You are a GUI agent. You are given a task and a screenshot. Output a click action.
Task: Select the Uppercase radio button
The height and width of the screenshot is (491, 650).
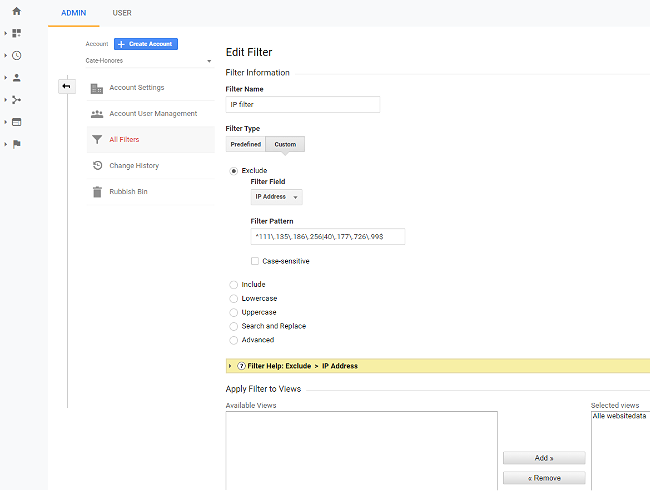234,313
